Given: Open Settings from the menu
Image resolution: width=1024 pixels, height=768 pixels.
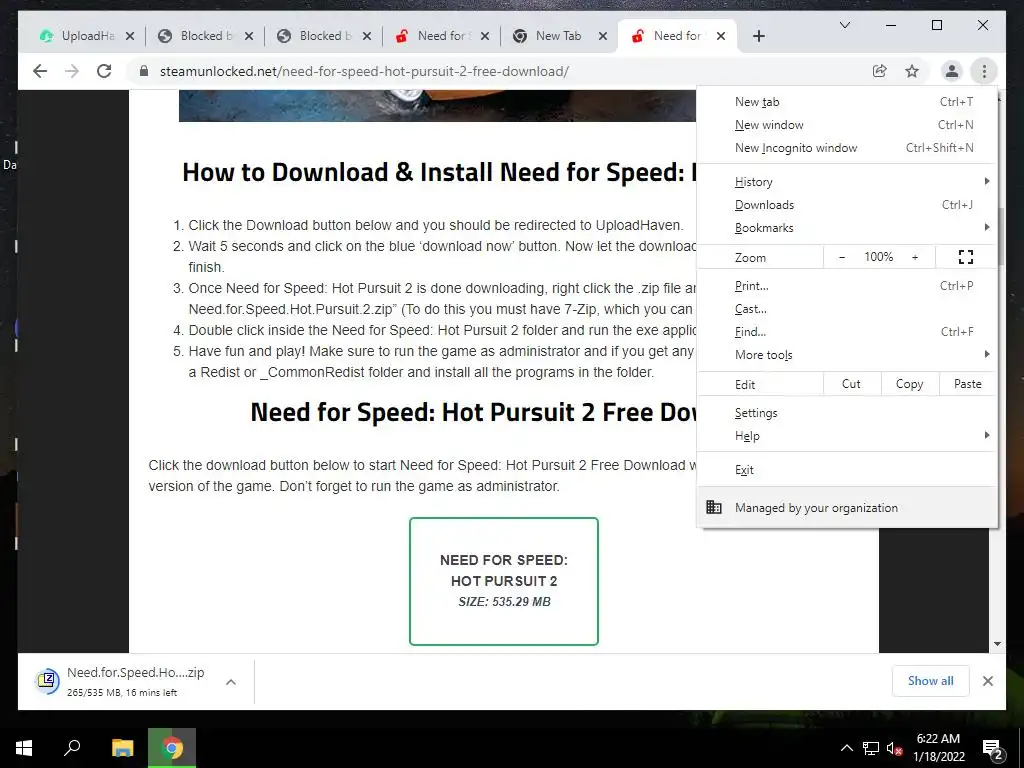Looking at the screenshot, I should [x=847, y=413].
